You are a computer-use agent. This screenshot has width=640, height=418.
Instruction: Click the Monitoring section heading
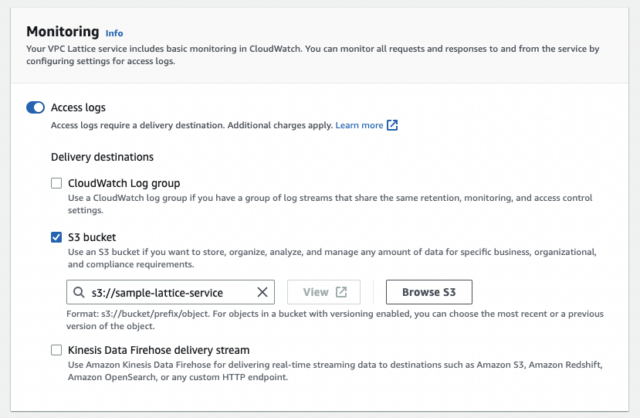click(x=62, y=31)
